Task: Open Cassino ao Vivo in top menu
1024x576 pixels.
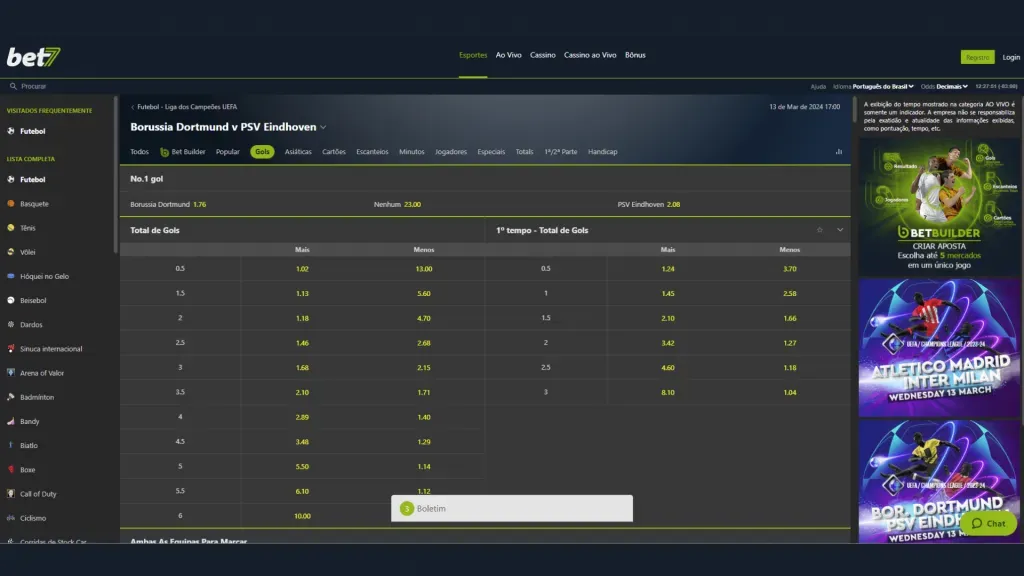Action: click(x=590, y=55)
